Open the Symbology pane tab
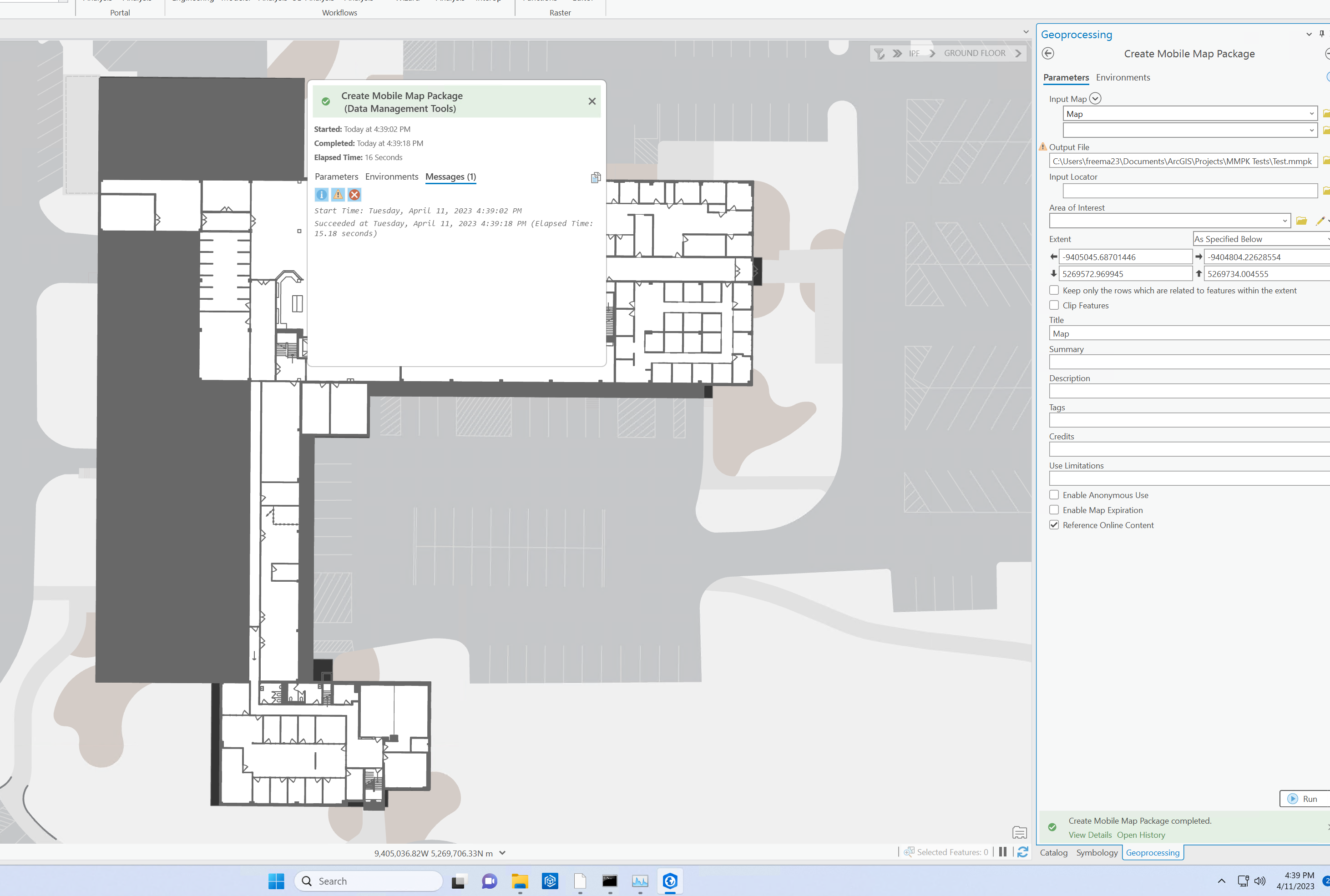Screen dimensions: 1330x896 click(x=1096, y=853)
